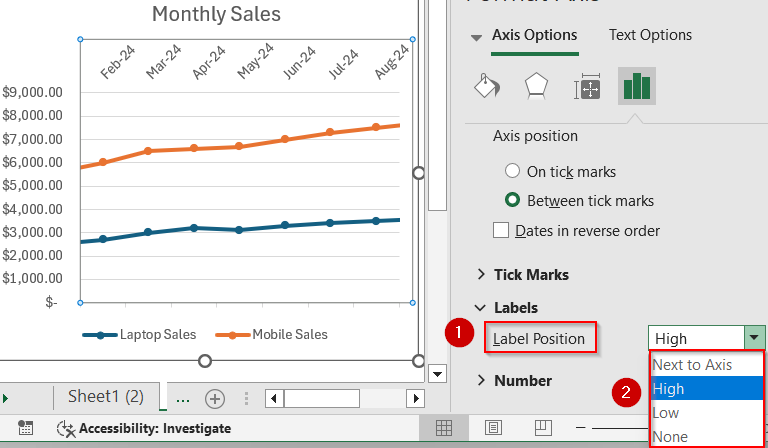The height and width of the screenshot is (448, 768).
Task: Switch to Page Layout view
Action: click(493, 428)
